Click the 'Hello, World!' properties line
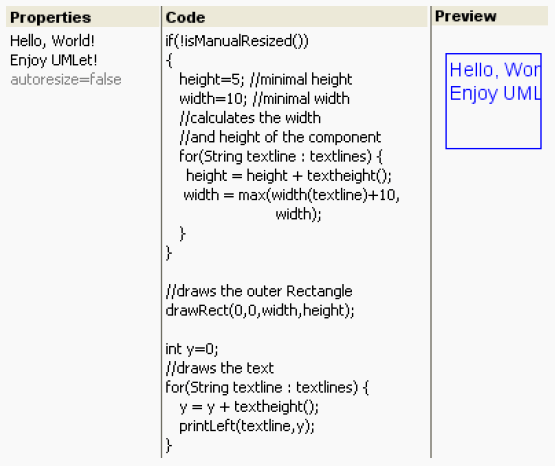Image resolution: width=555 pixels, height=466 pixels. pos(52,41)
